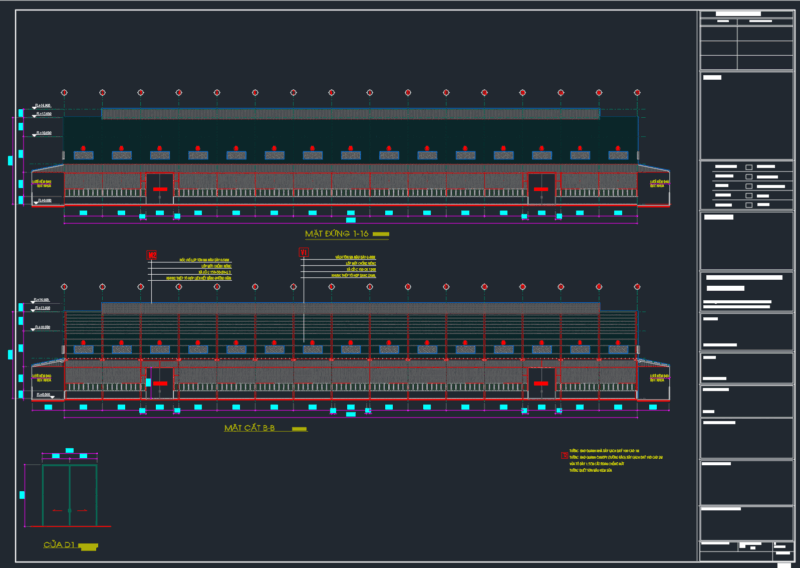Click the CỬA D1 detail label
800x568 pixels.
tap(60, 546)
